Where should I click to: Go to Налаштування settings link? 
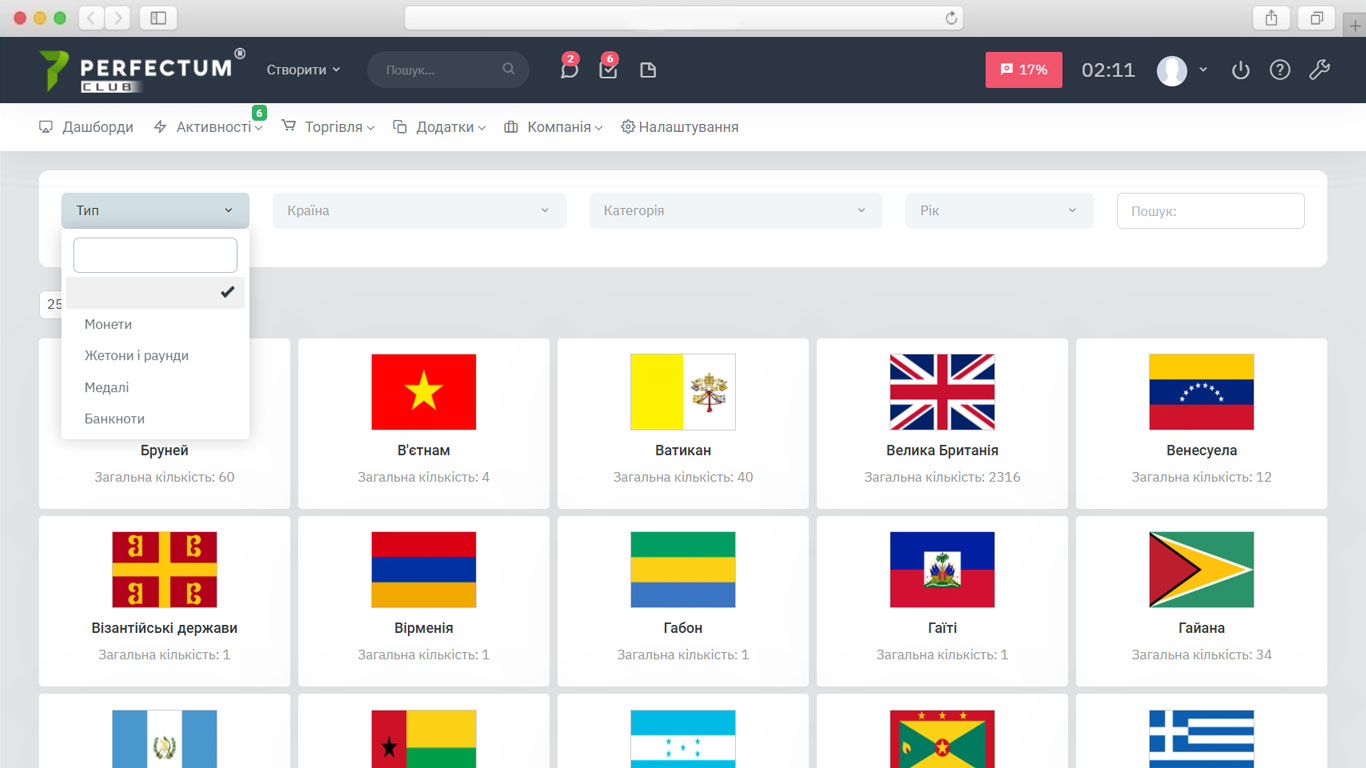680,127
